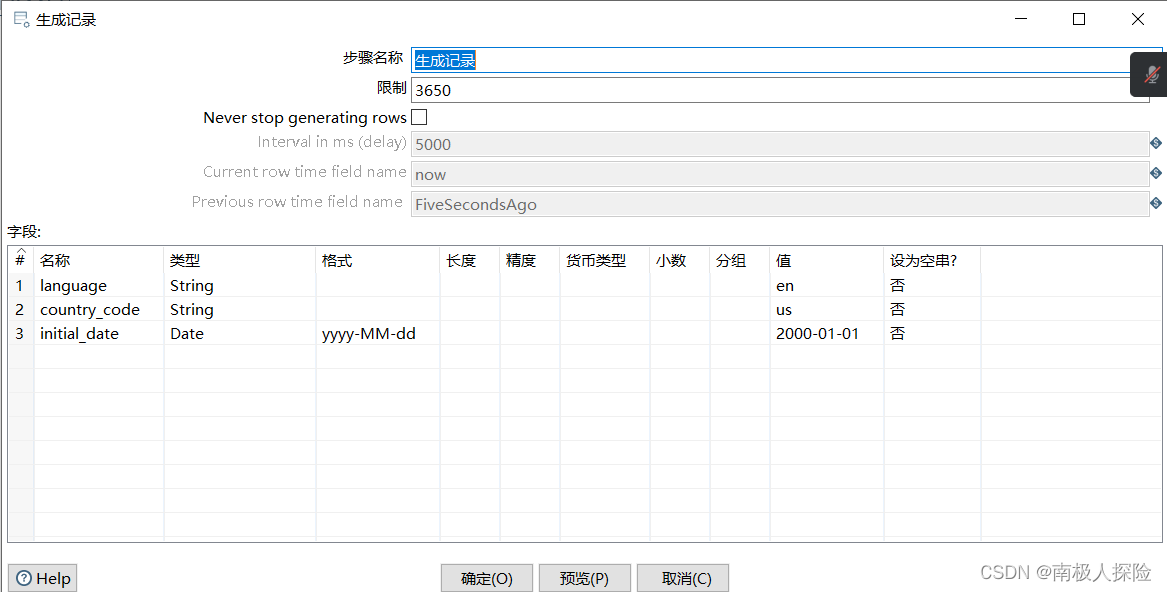This screenshot has width=1167, height=592.
Task: Click 否 in the country_code row
Action: [933, 310]
